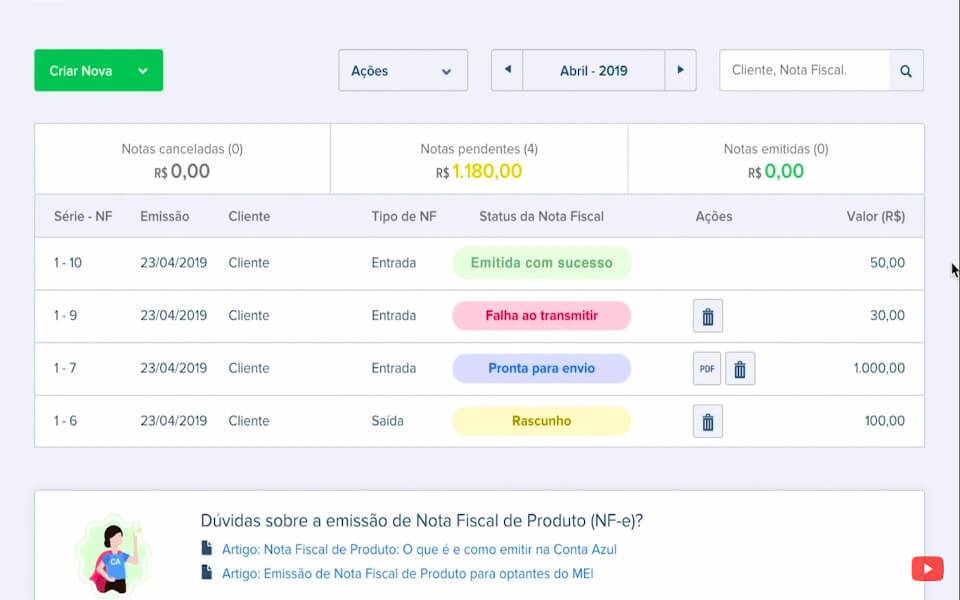Click the value 100,00
This screenshot has width=960, height=600.
click(x=885, y=421)
